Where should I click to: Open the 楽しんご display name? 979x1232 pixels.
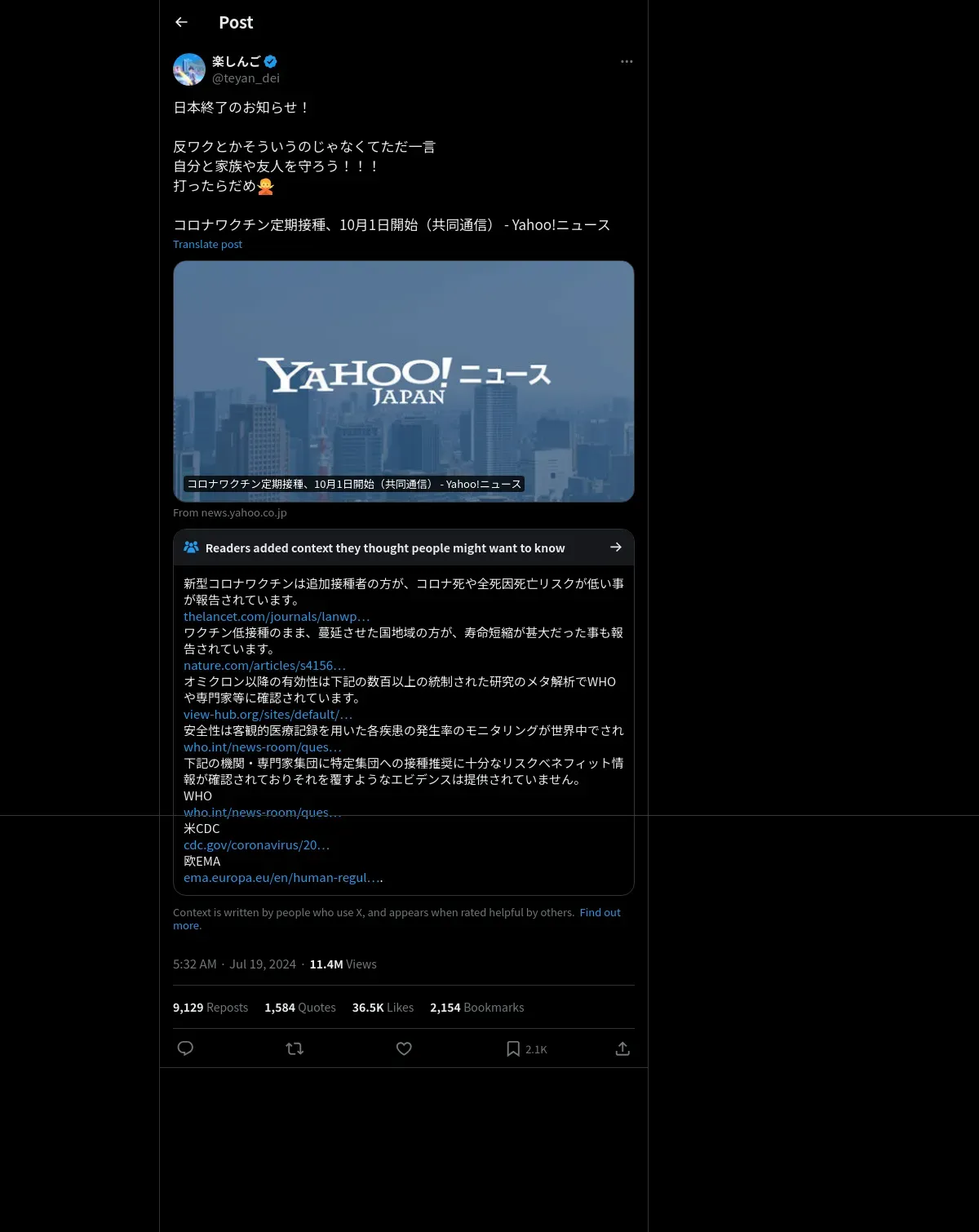[x=237, y=61]
